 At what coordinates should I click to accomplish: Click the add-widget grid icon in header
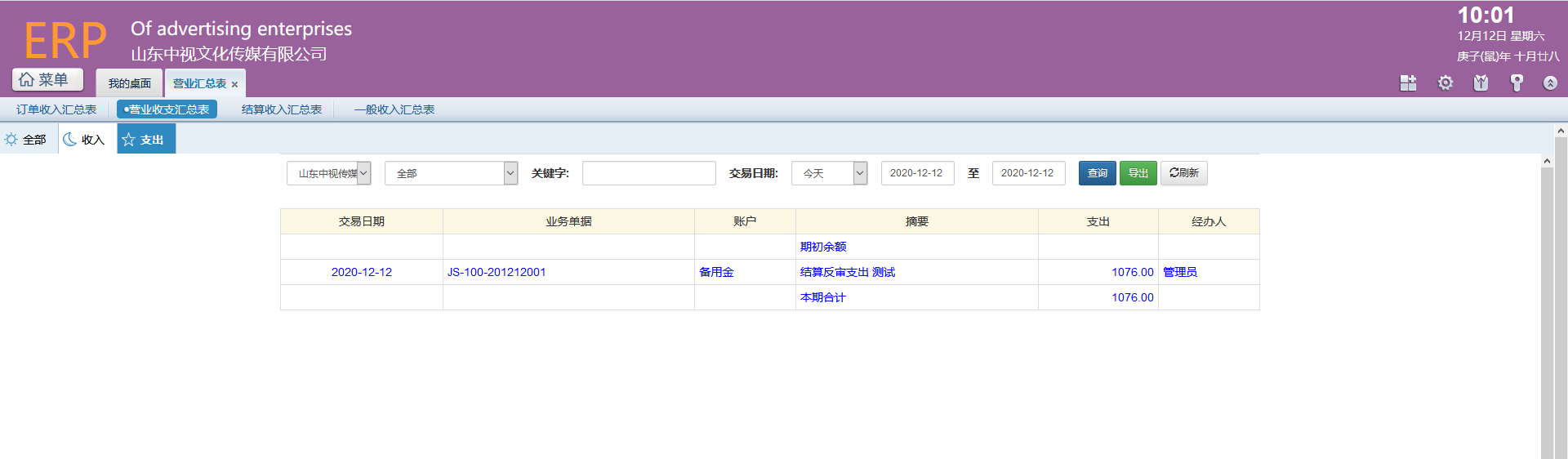click(1408, 83)
